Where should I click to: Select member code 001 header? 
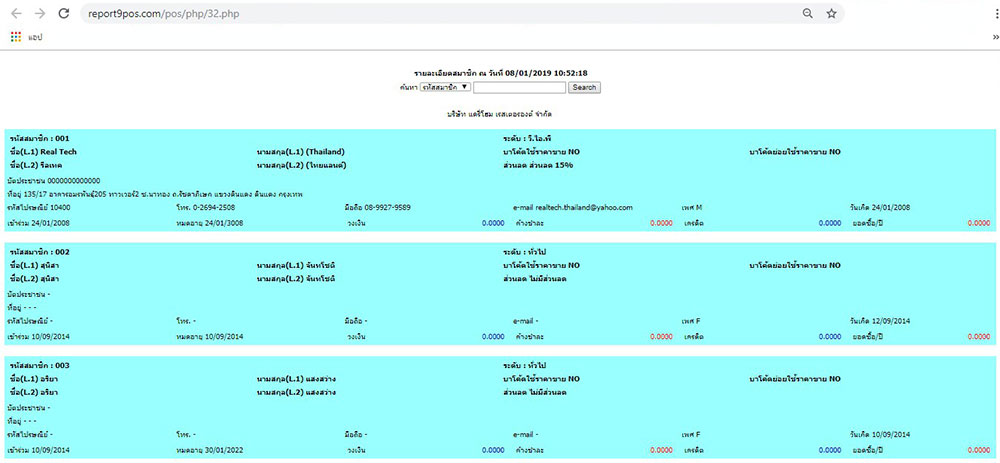pos(39,138)
